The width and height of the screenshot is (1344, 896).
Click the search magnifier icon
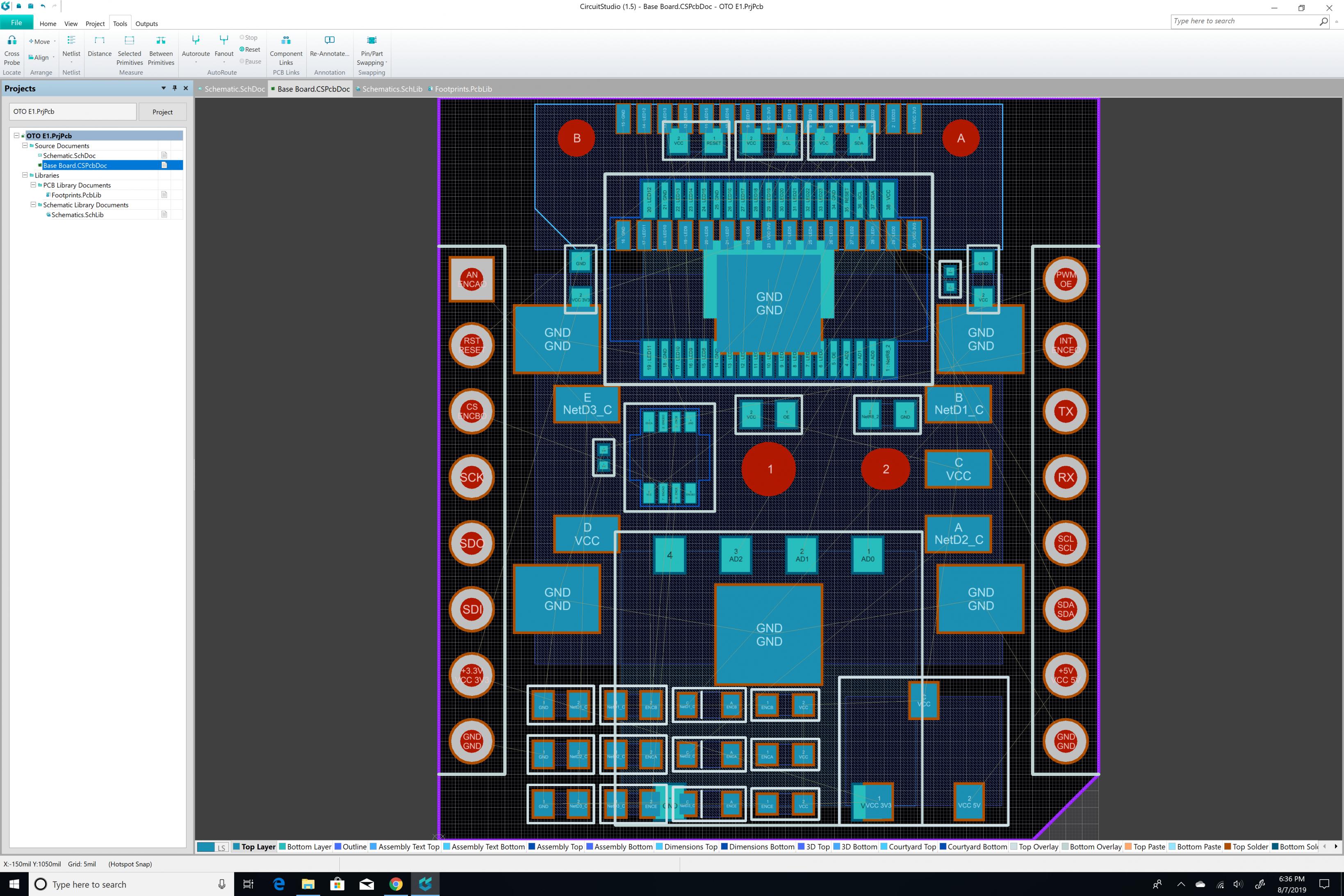click(1323, 21)
